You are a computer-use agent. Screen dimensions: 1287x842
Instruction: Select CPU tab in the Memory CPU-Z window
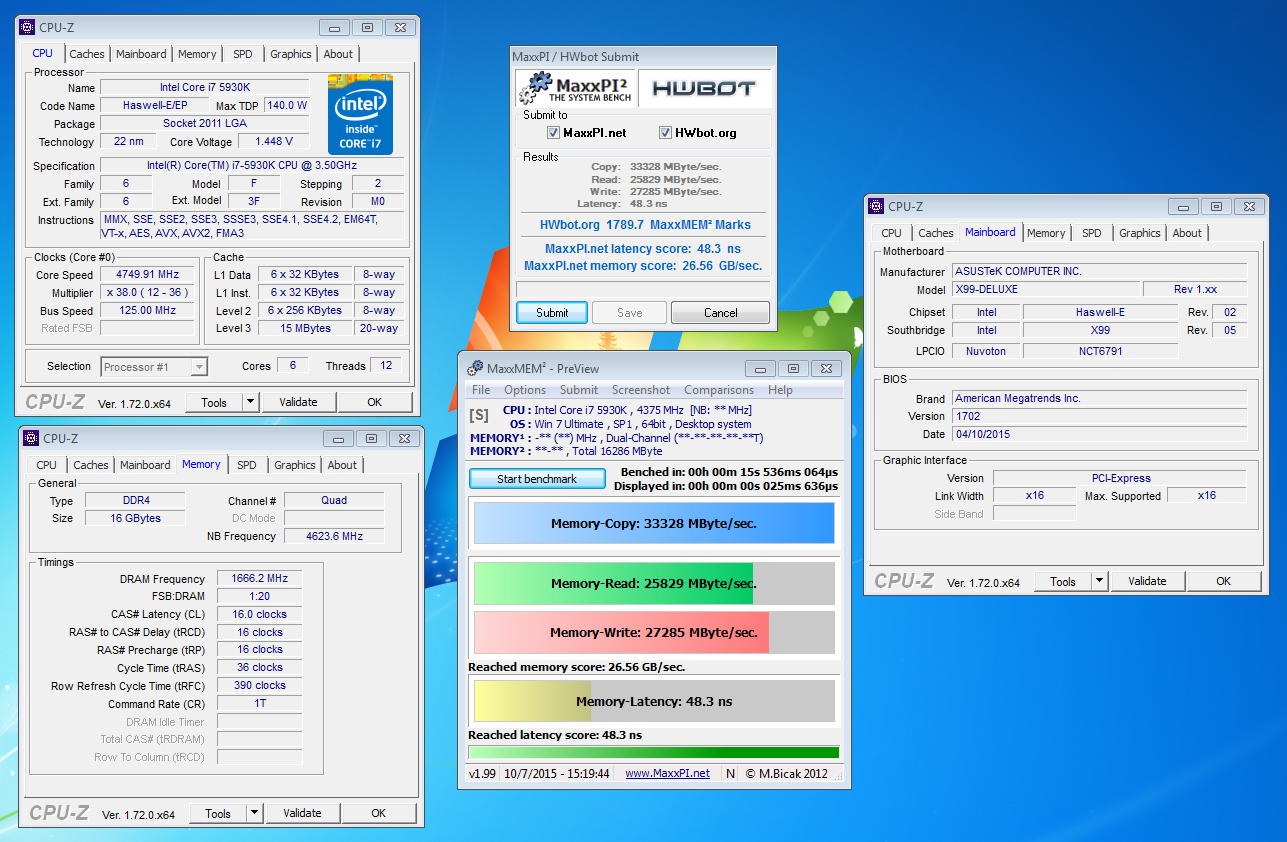pos(47,465)
